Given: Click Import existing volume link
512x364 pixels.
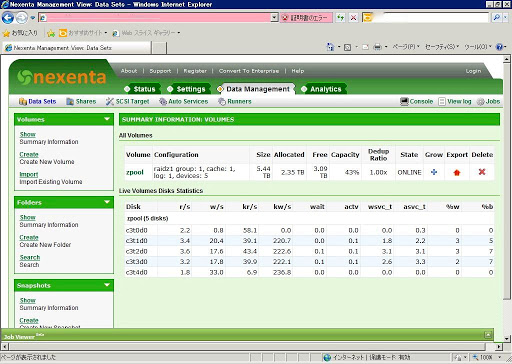Looking at the screenshot, I should [x=29, y=174].
